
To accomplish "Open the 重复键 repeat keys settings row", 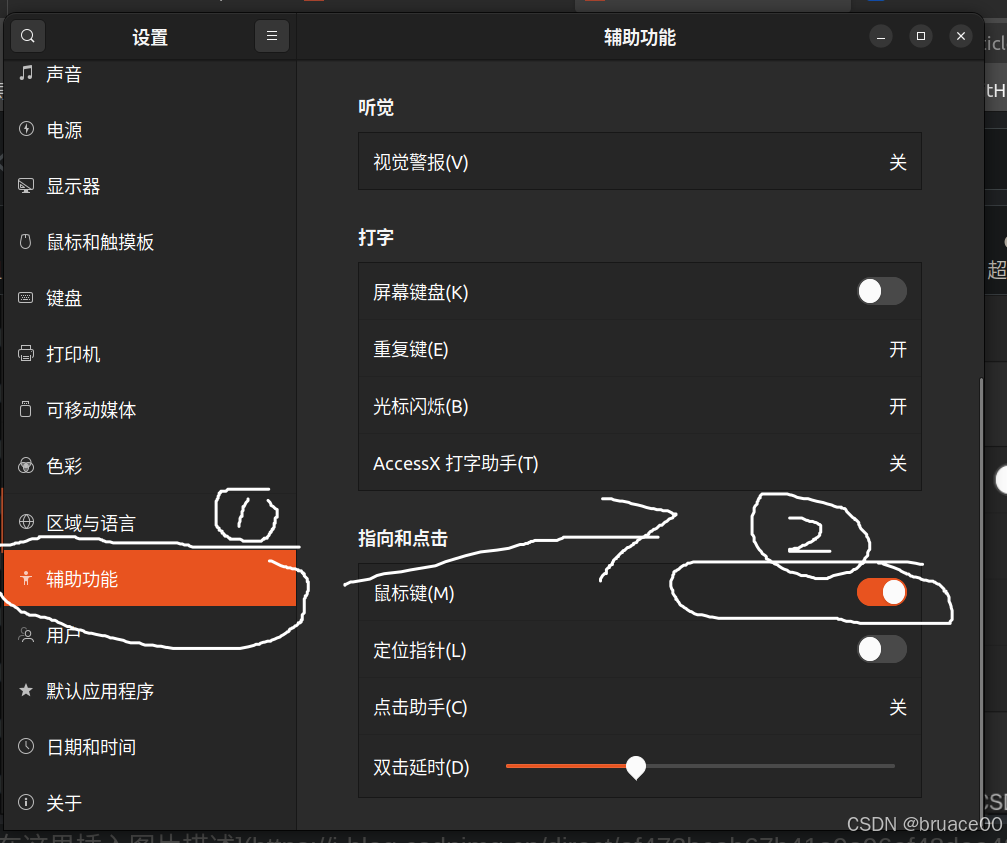I will (x=639, y=349).
